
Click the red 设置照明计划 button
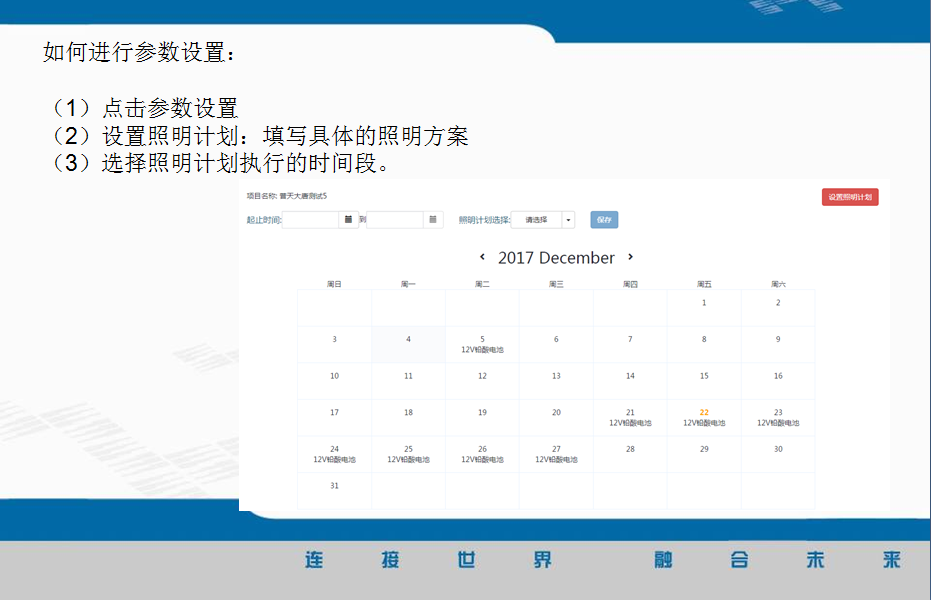[850, 197]
